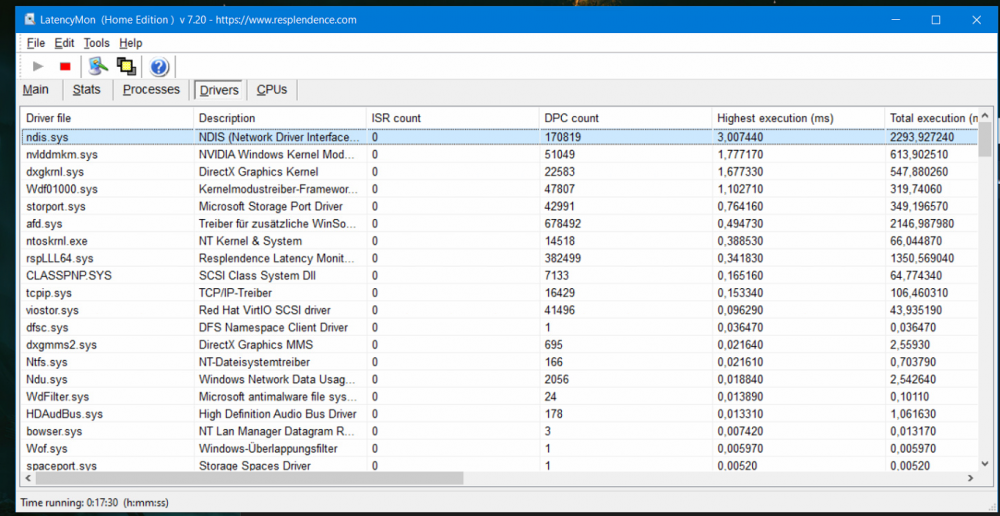This screenshot has width=1000, height=516.
Task: Click the DirectX Graphics Kernel description
Action: click(x=258, y=172)
